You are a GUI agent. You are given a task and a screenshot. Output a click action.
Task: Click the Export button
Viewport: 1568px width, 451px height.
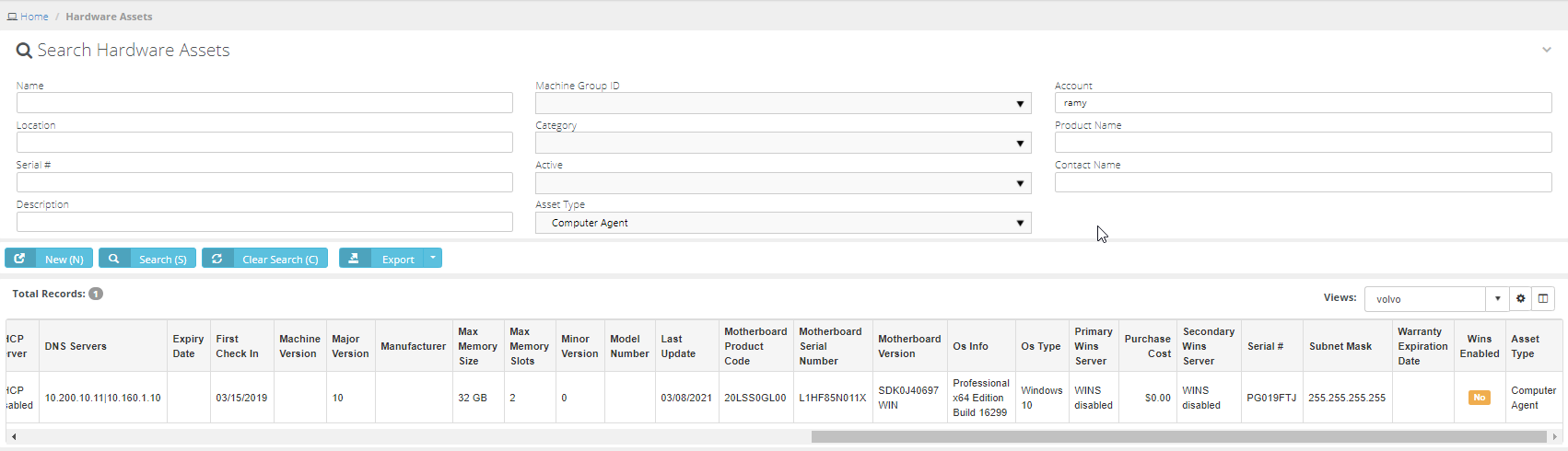click(381, 259)
